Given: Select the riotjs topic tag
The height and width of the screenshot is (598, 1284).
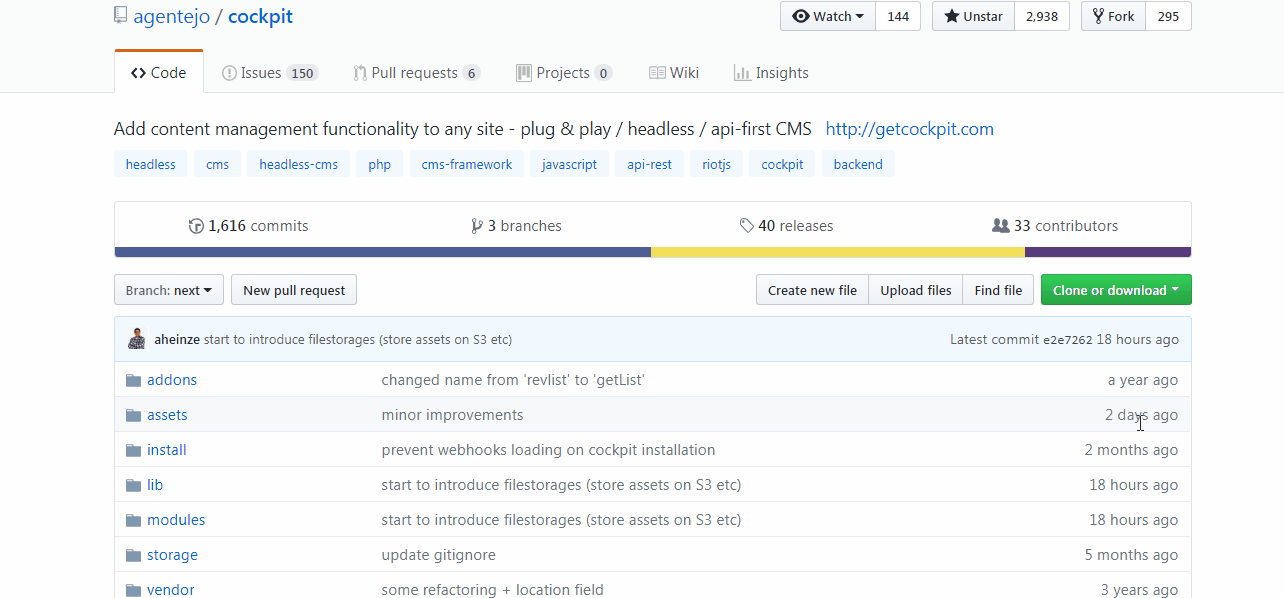Looking at the screenshot, I should [x=717, y=164].
